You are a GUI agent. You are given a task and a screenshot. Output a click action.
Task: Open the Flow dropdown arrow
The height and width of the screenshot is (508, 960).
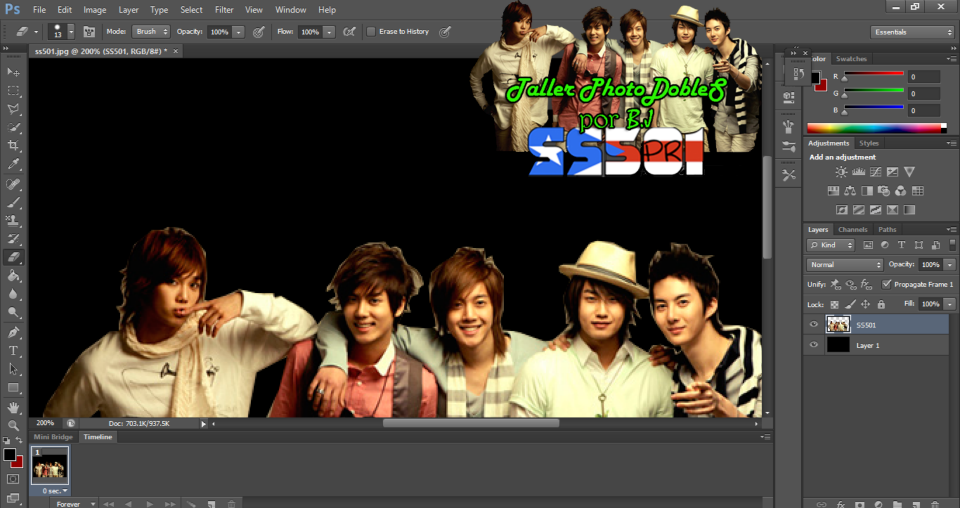point(329,32)
